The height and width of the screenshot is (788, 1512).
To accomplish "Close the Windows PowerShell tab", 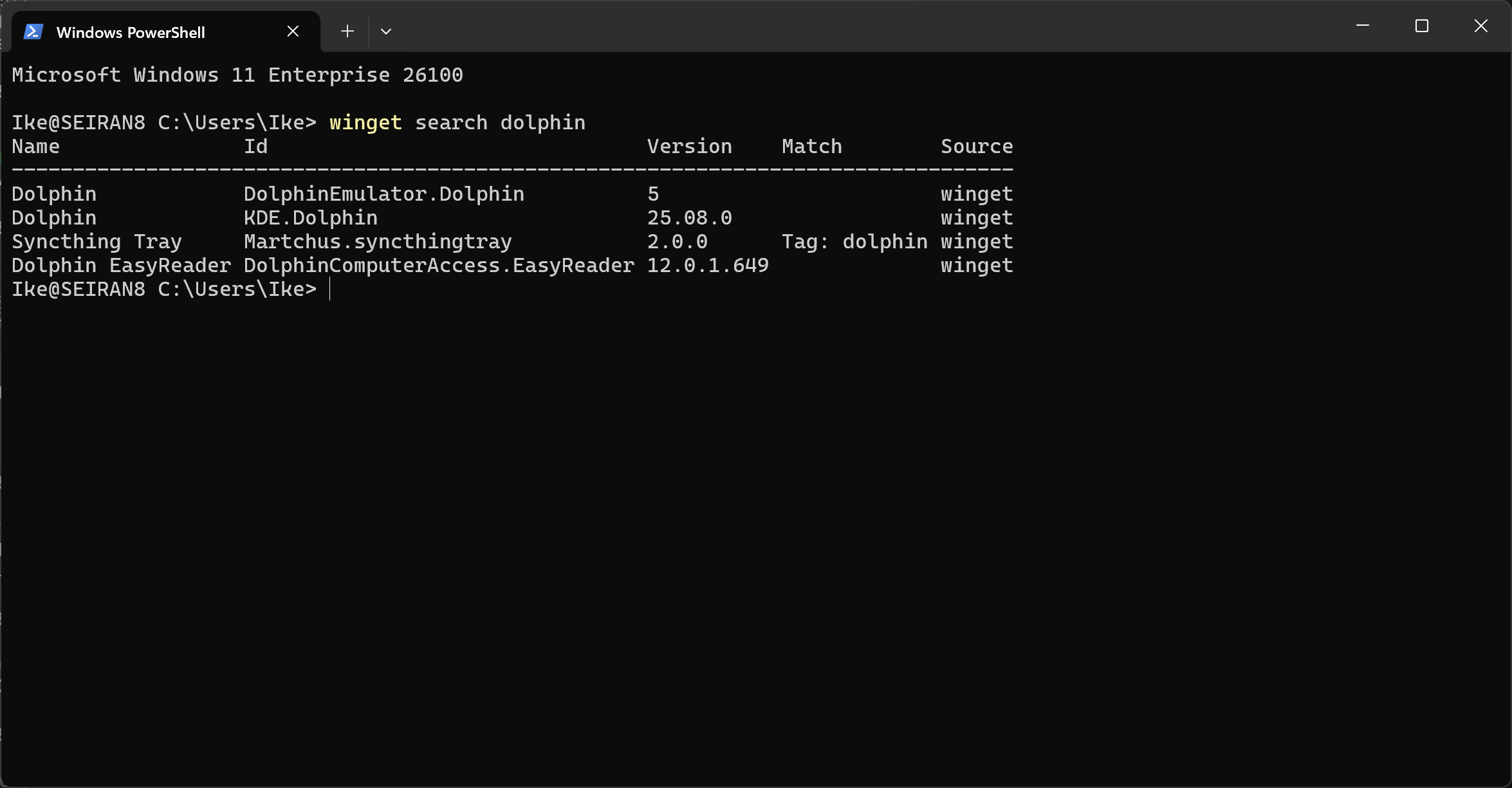I will coord(293,32).
